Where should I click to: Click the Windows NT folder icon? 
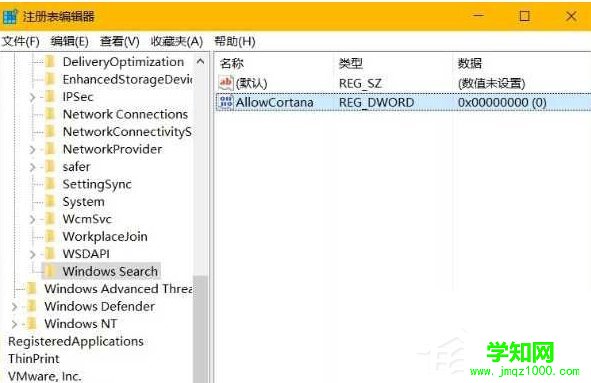click(x=32, y=324)
